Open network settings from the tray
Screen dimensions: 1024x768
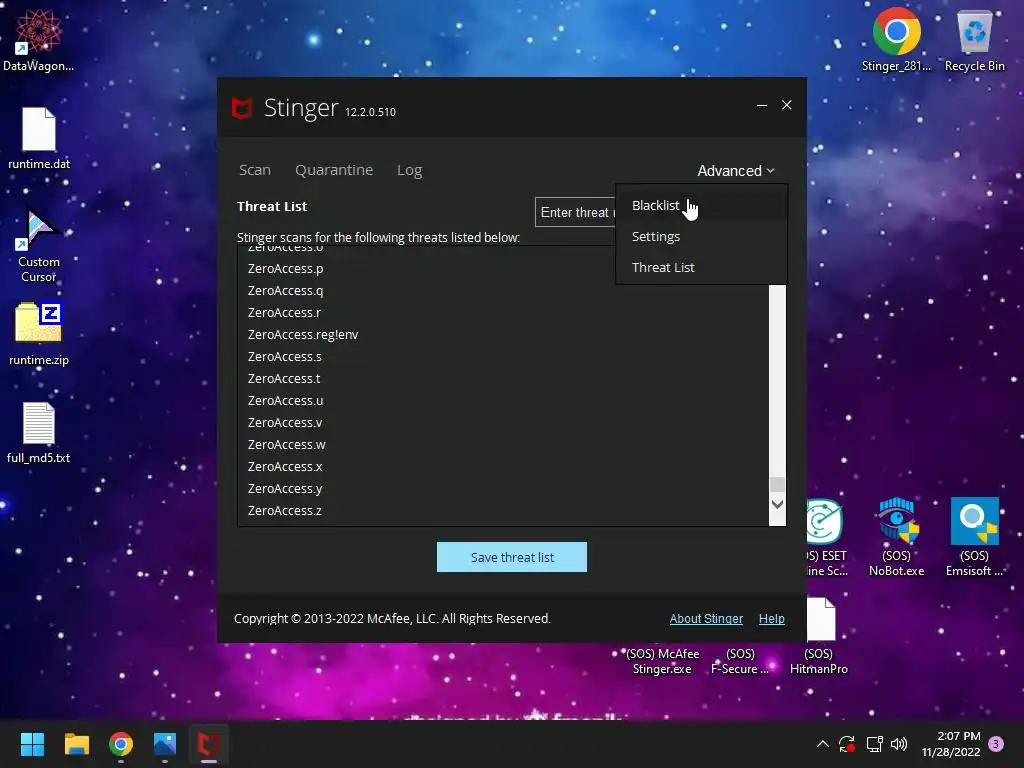874,744
